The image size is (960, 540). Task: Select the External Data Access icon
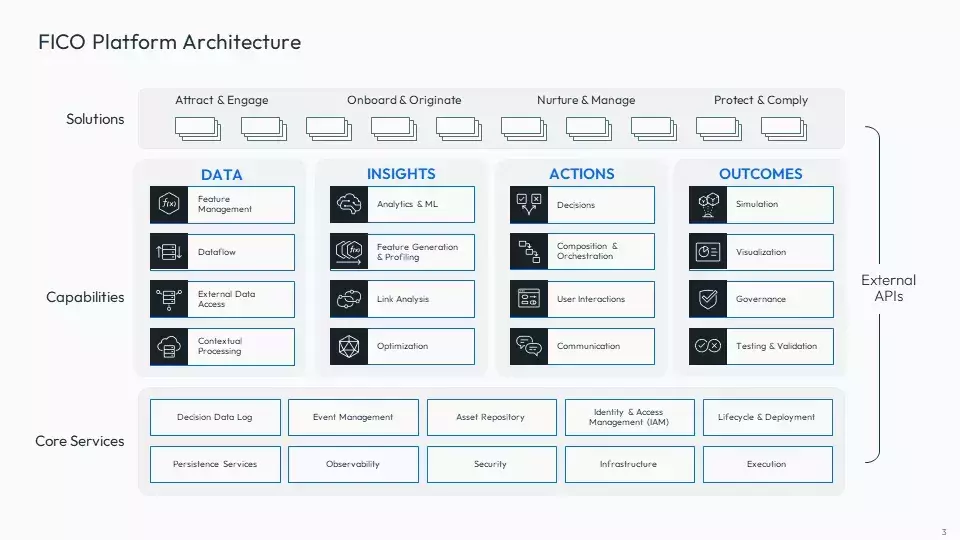click(x=168, y=299)
